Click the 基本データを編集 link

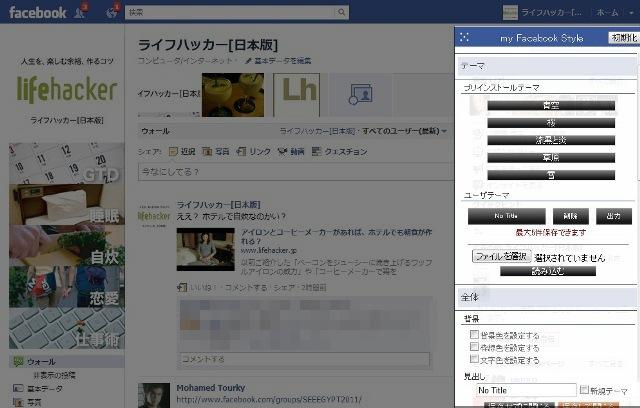pyautogui.click(x=282, y=61)
